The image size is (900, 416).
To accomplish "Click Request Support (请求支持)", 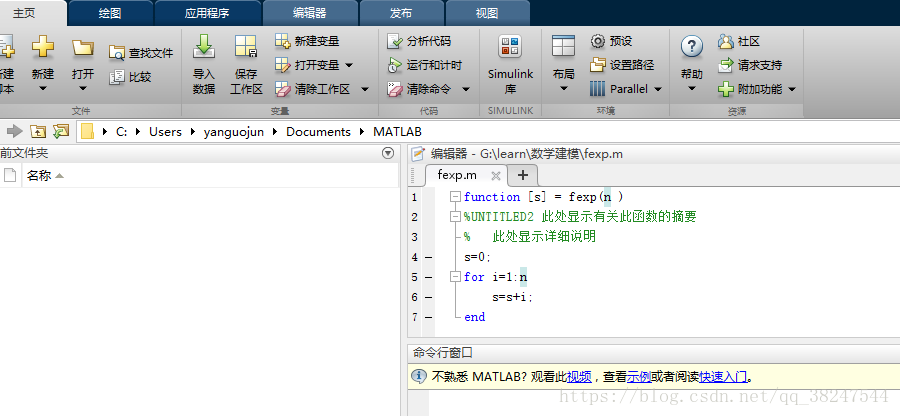I will tap(750, 65).
